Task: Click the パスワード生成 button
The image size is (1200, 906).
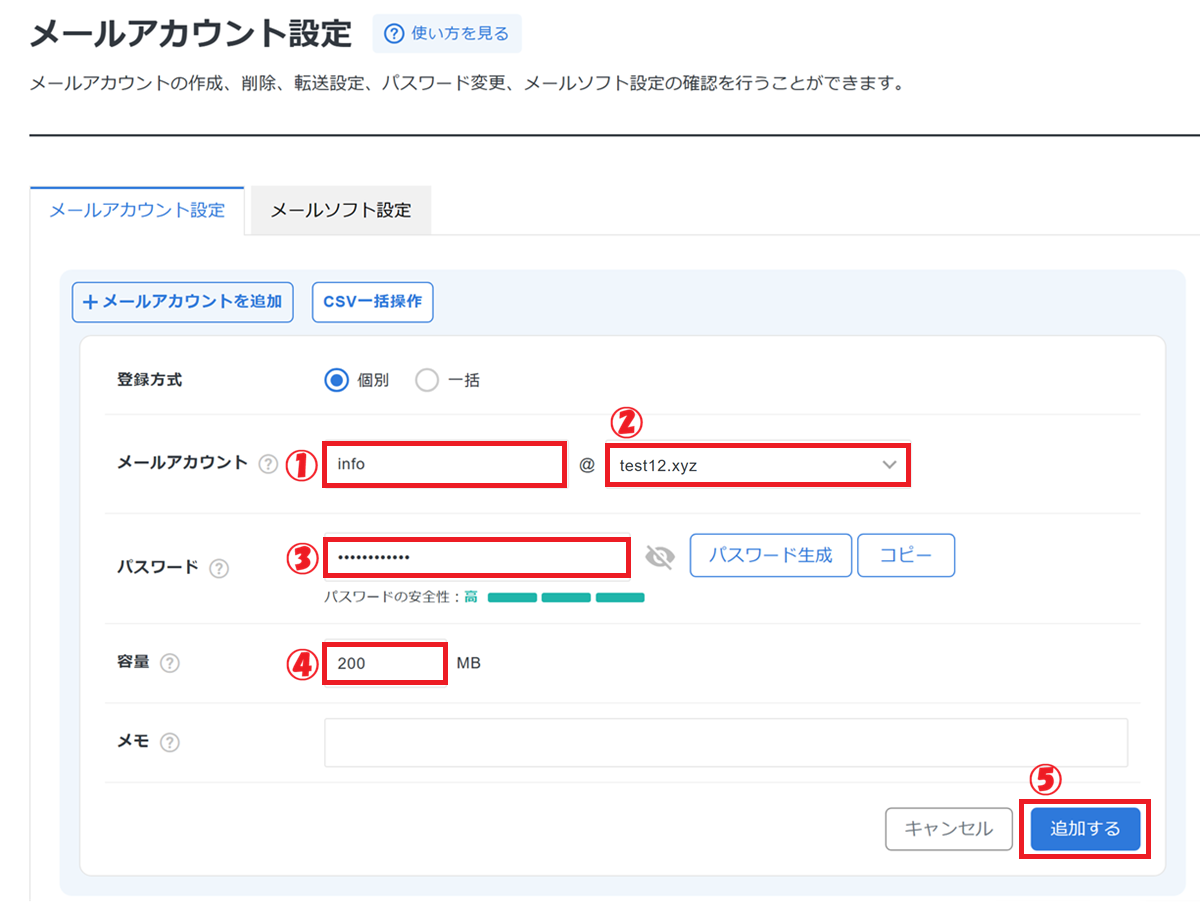Action: pos(770,556)
